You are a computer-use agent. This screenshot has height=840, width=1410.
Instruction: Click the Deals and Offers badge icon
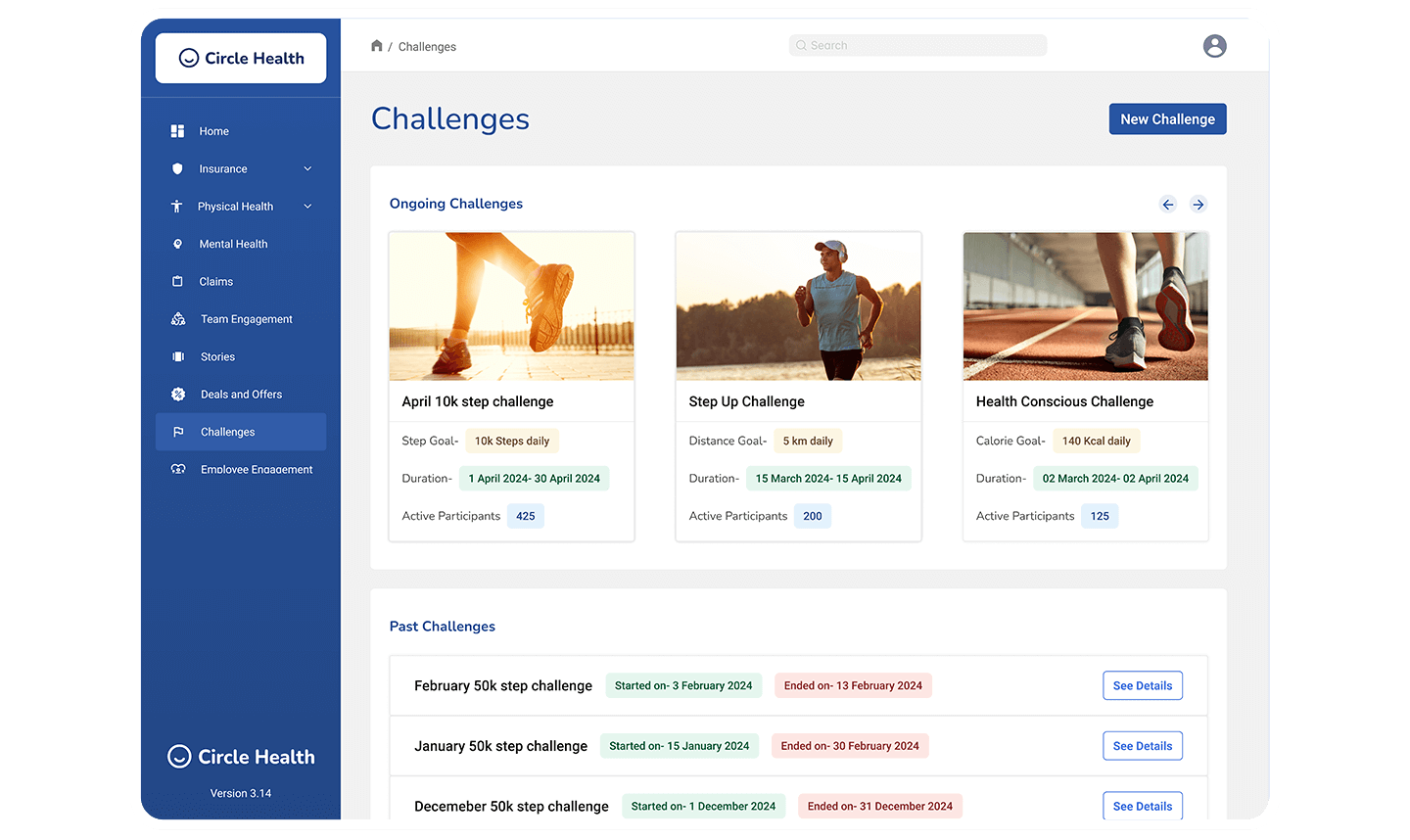(x=178, y=395)
